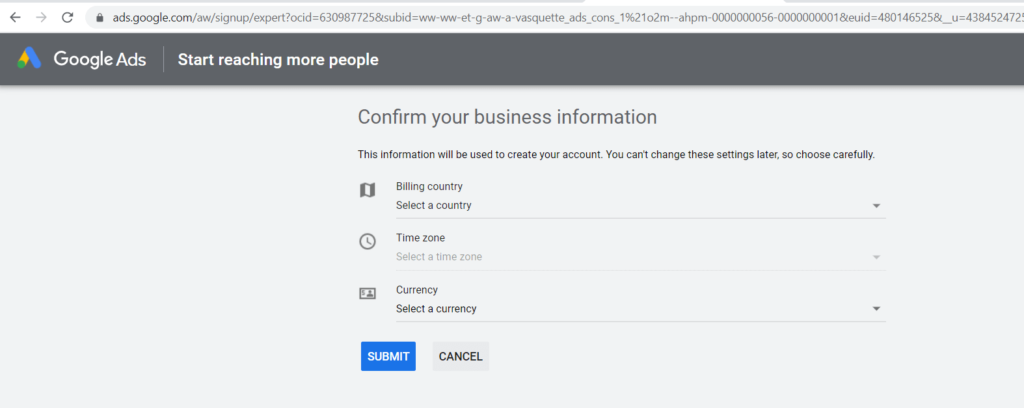Open the Billing country dropdown
The height and width of the screenshot is (408, 1024).
click(x=640, y=205)
